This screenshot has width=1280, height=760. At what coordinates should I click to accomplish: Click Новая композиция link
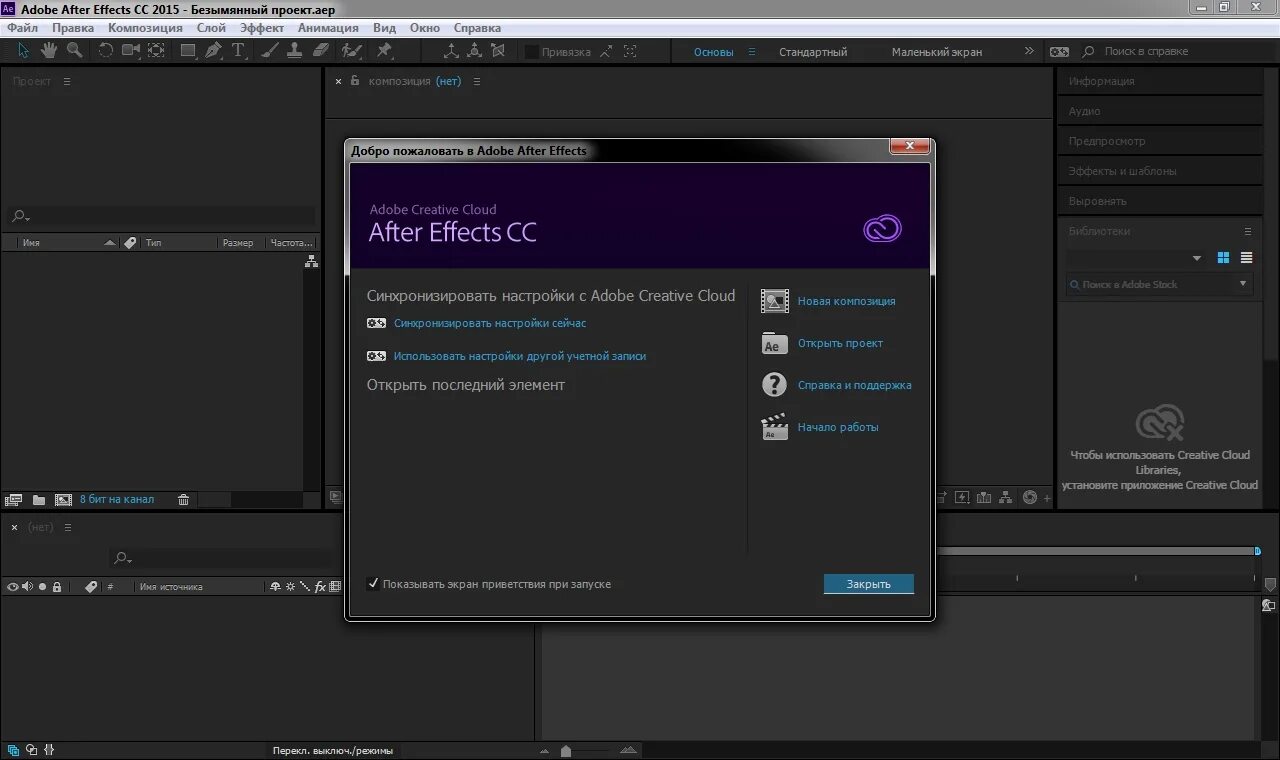(x=846, y=301)
